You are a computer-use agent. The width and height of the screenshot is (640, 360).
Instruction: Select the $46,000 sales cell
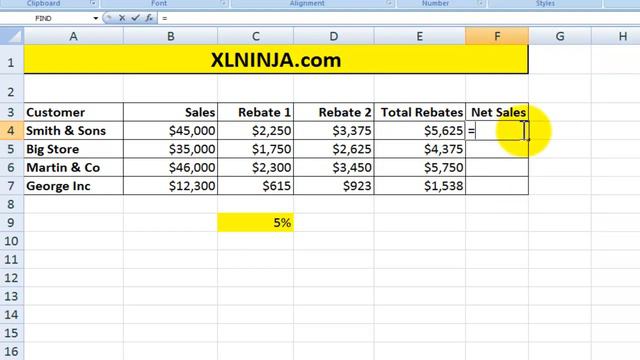[x=171, y=167]
